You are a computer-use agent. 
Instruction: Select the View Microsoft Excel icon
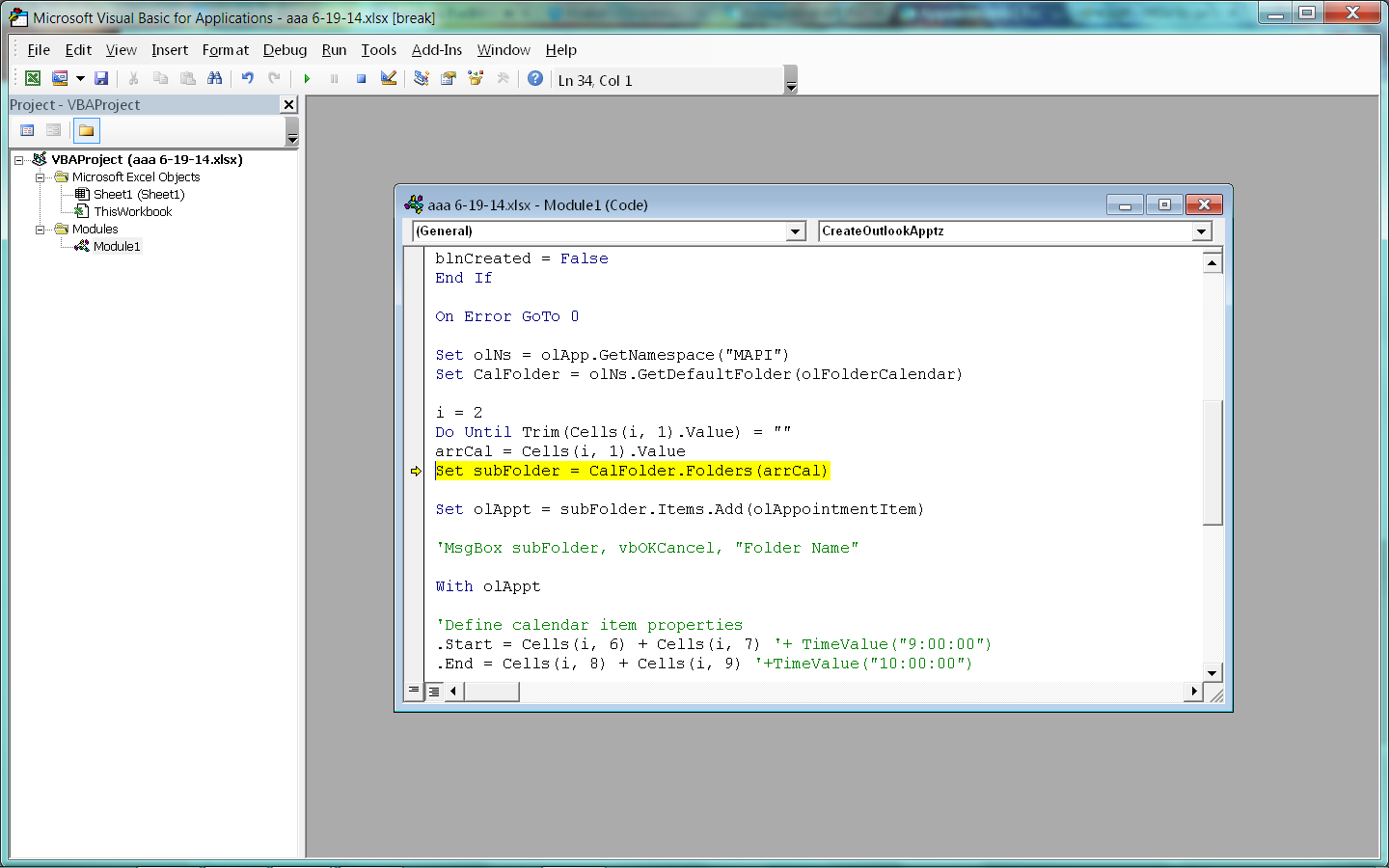(32, 78)
